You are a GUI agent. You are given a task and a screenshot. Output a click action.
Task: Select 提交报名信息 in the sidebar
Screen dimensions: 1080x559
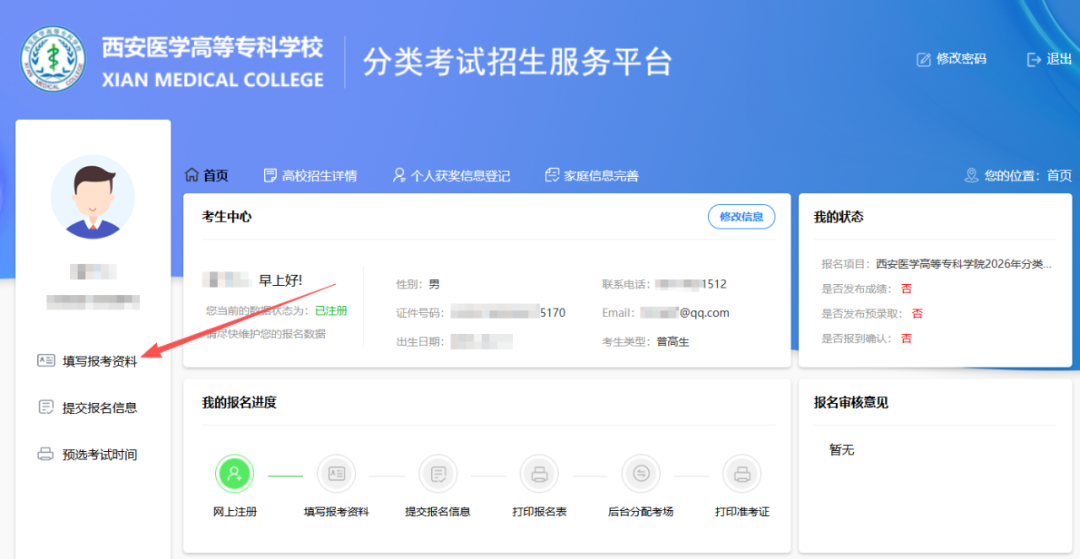pyautogui.click(x=87, y=408)
